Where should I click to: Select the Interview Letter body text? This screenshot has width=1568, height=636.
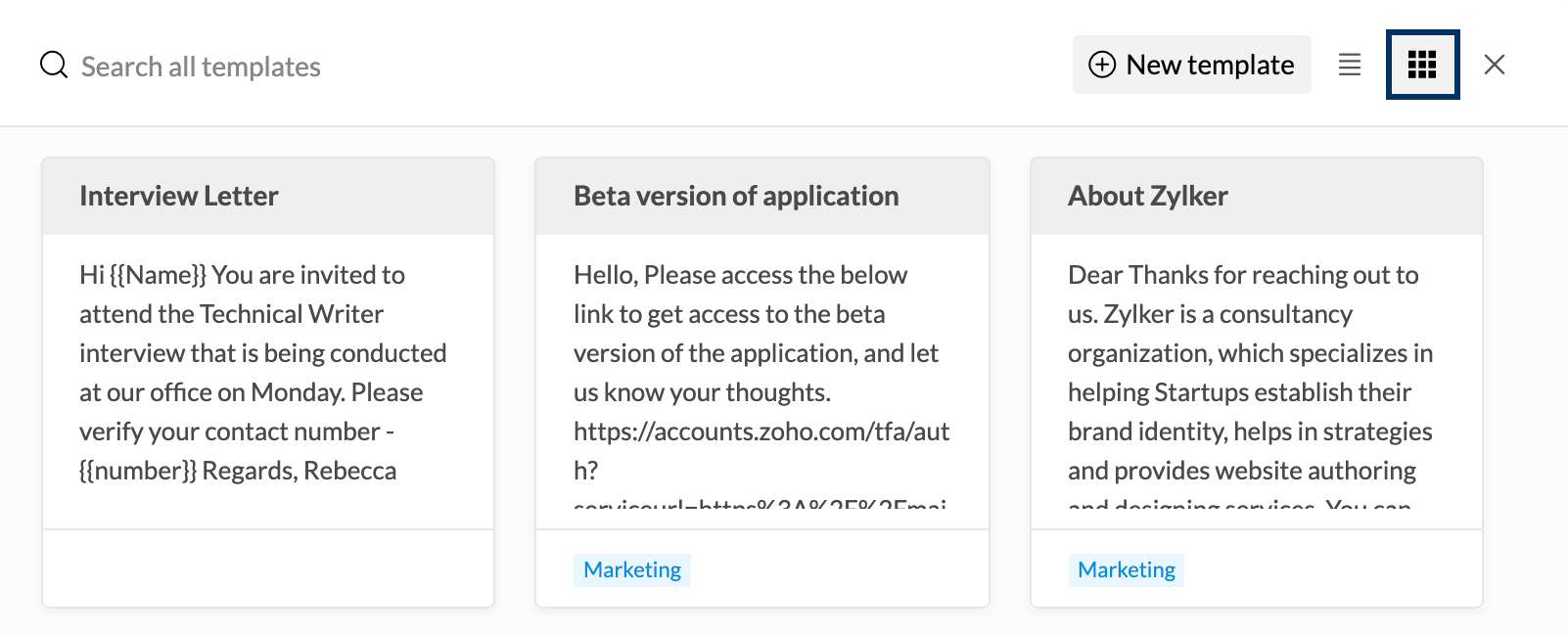coord(262,372)
